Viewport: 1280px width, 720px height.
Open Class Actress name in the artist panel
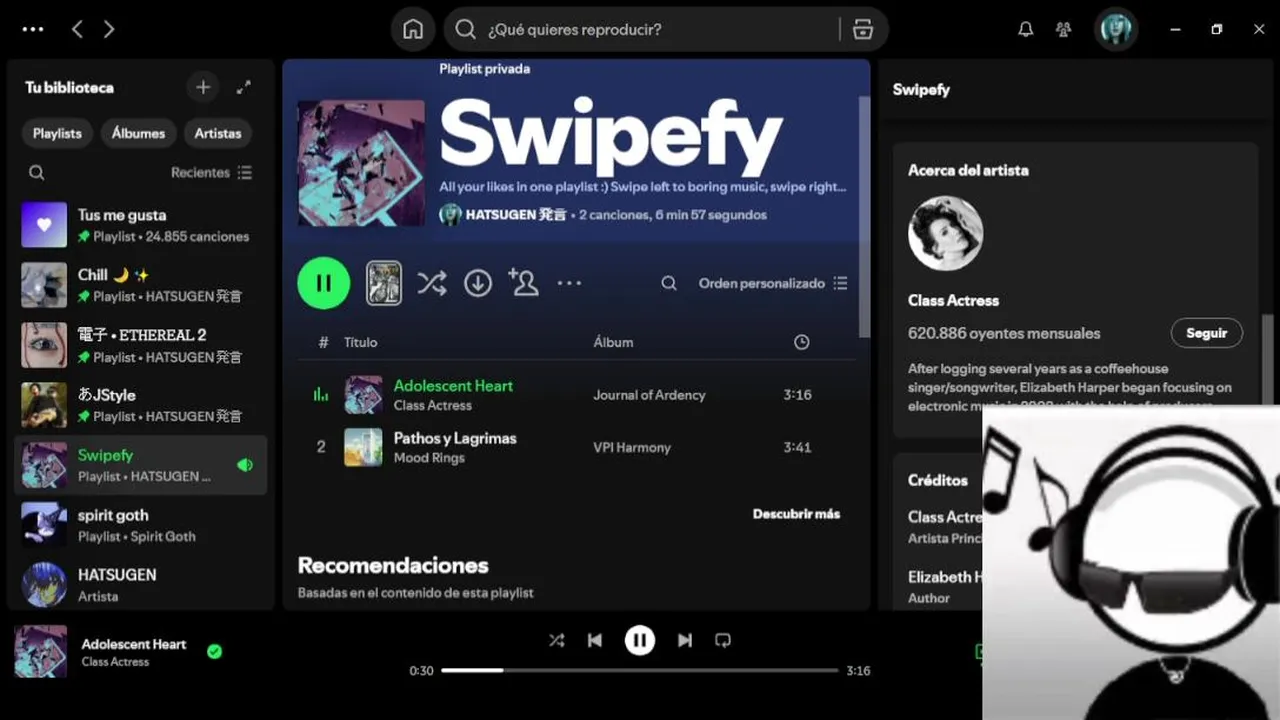coord(953,300)
